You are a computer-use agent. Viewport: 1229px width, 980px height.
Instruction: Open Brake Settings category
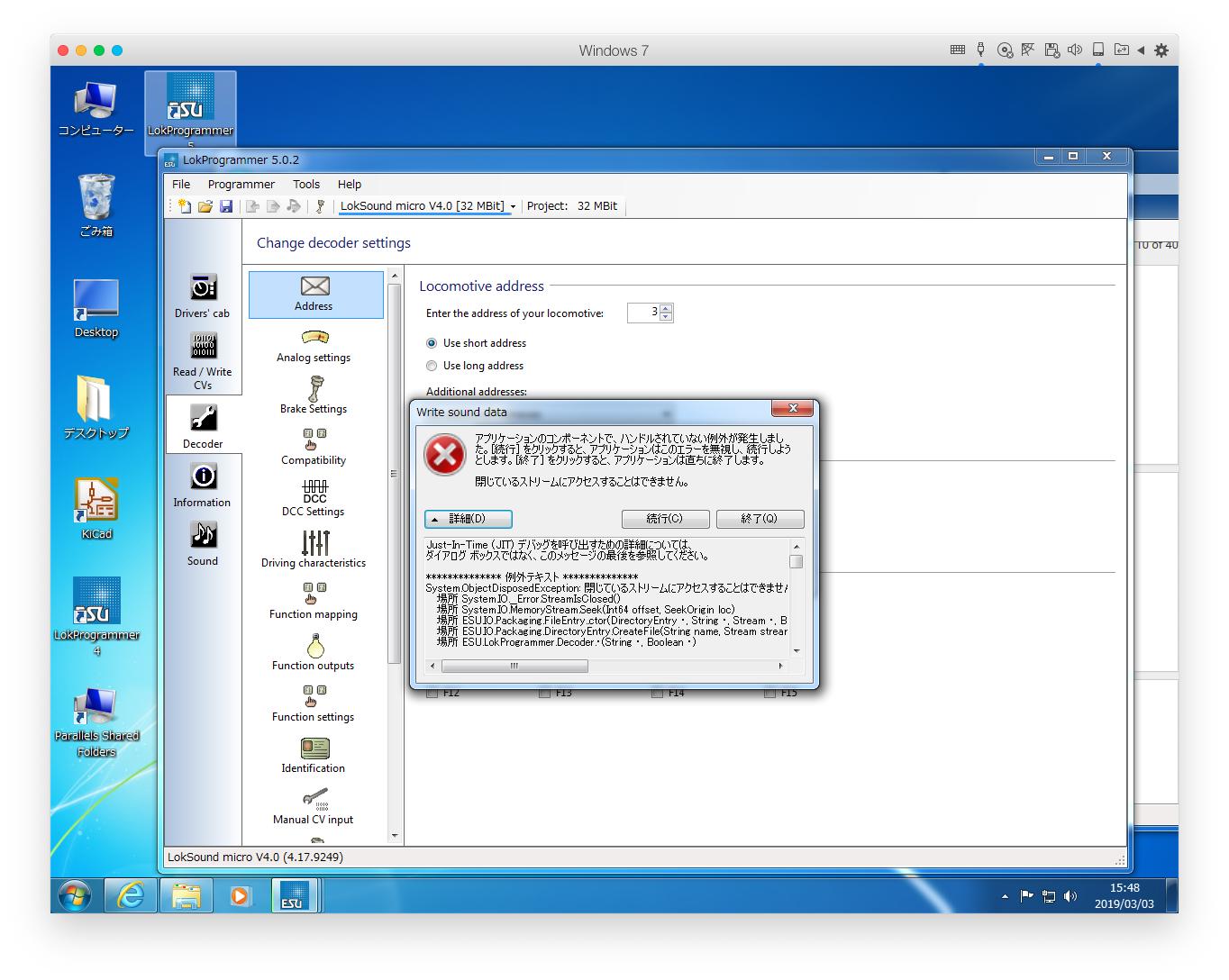tap(314, 395)
